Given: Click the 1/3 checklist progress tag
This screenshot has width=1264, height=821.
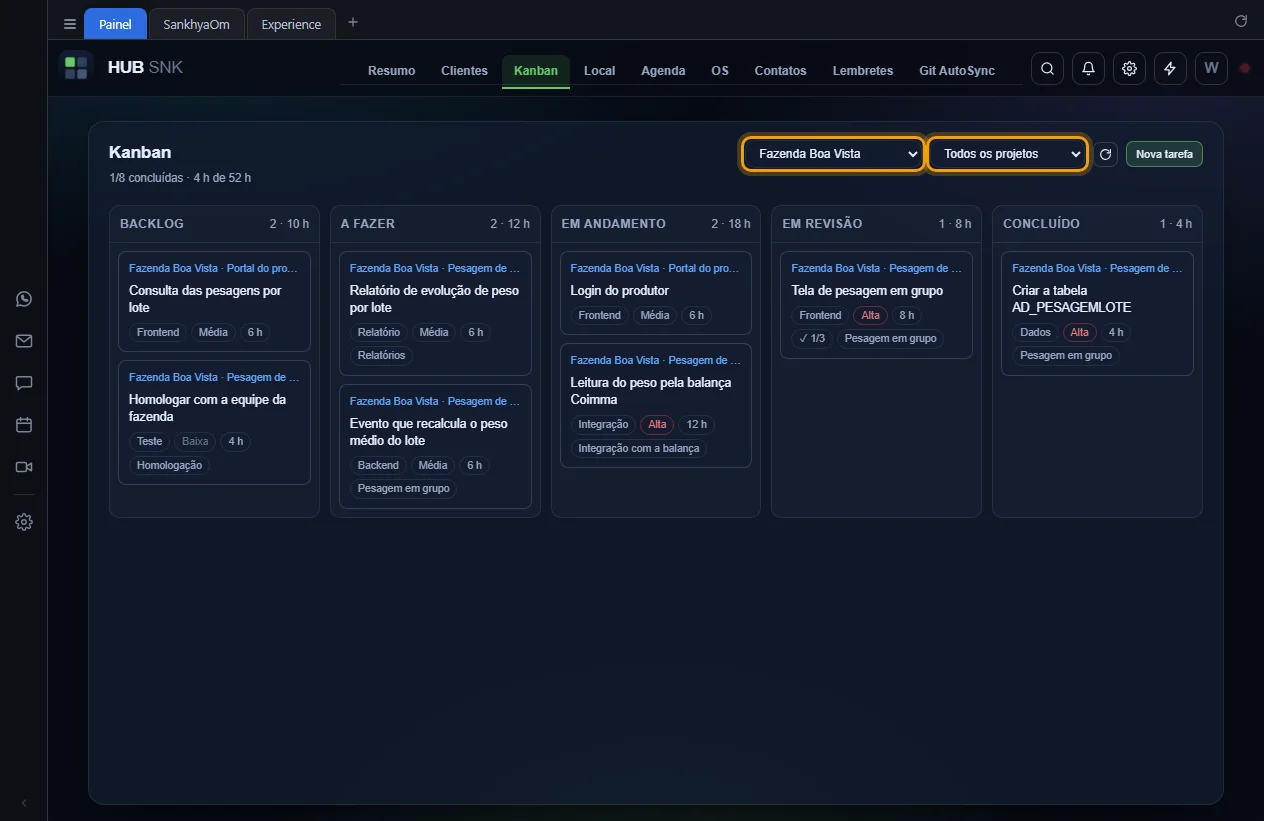Looking at the screenshot, I should click(x=812, y=338).
